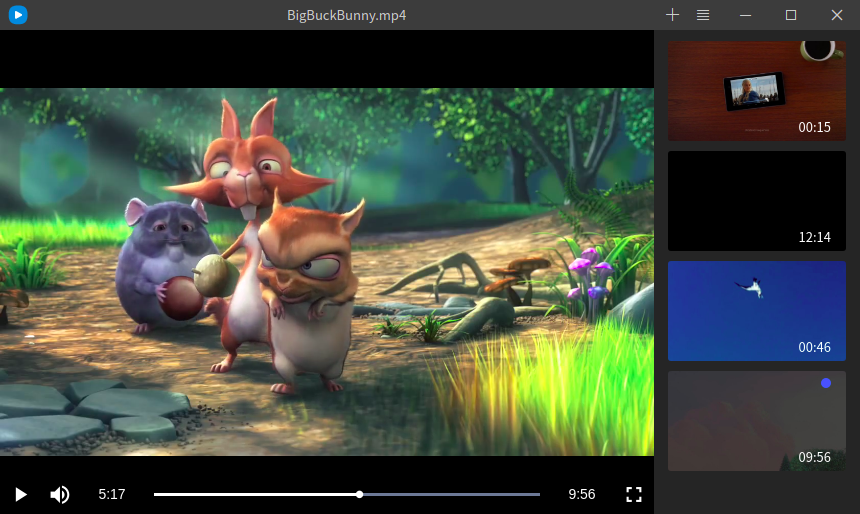Open the 00:15 playlist thumbnail
860x514 pixels.
coord(756,91)
